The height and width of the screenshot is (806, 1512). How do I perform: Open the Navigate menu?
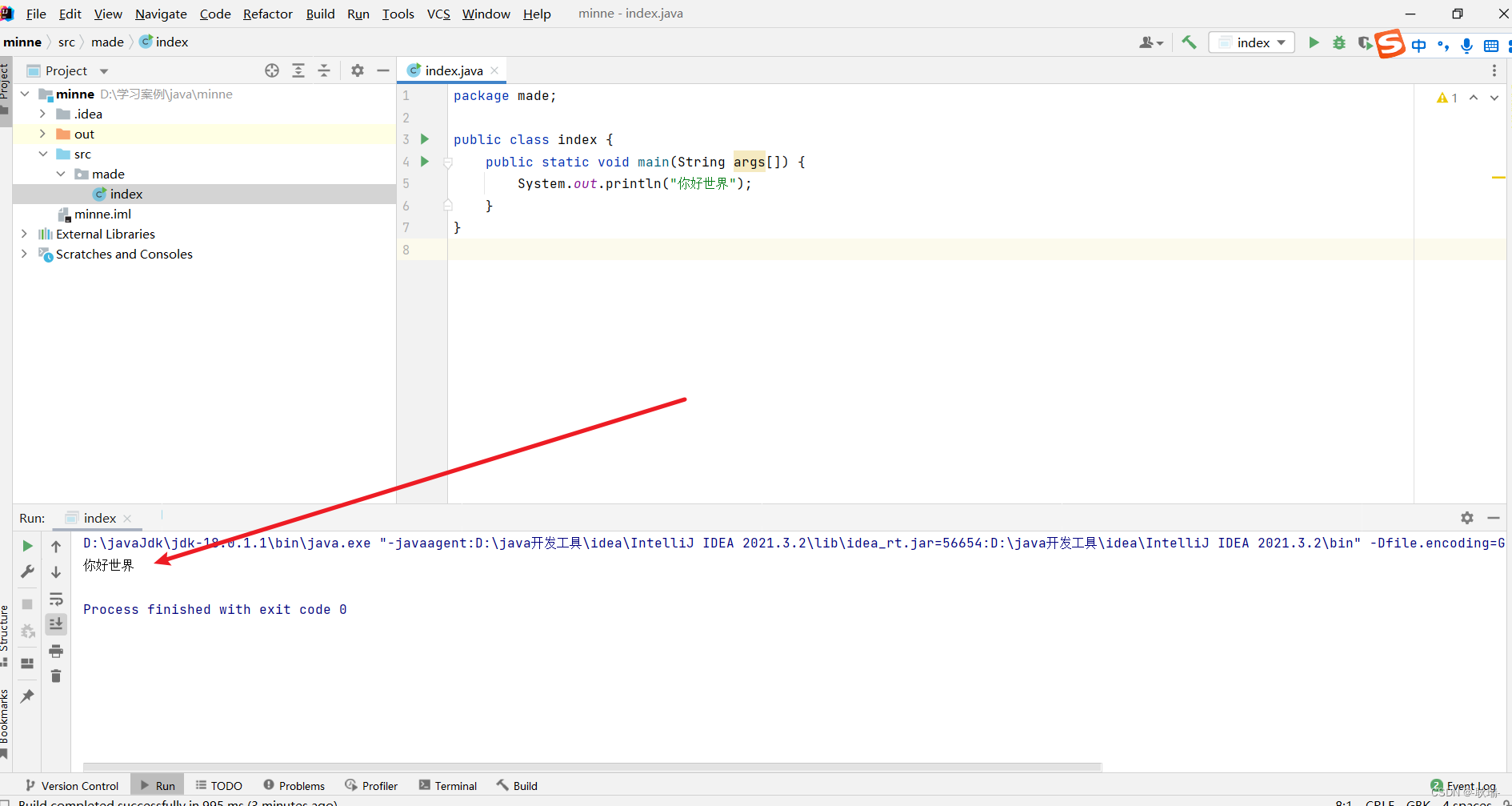point(161,14)
